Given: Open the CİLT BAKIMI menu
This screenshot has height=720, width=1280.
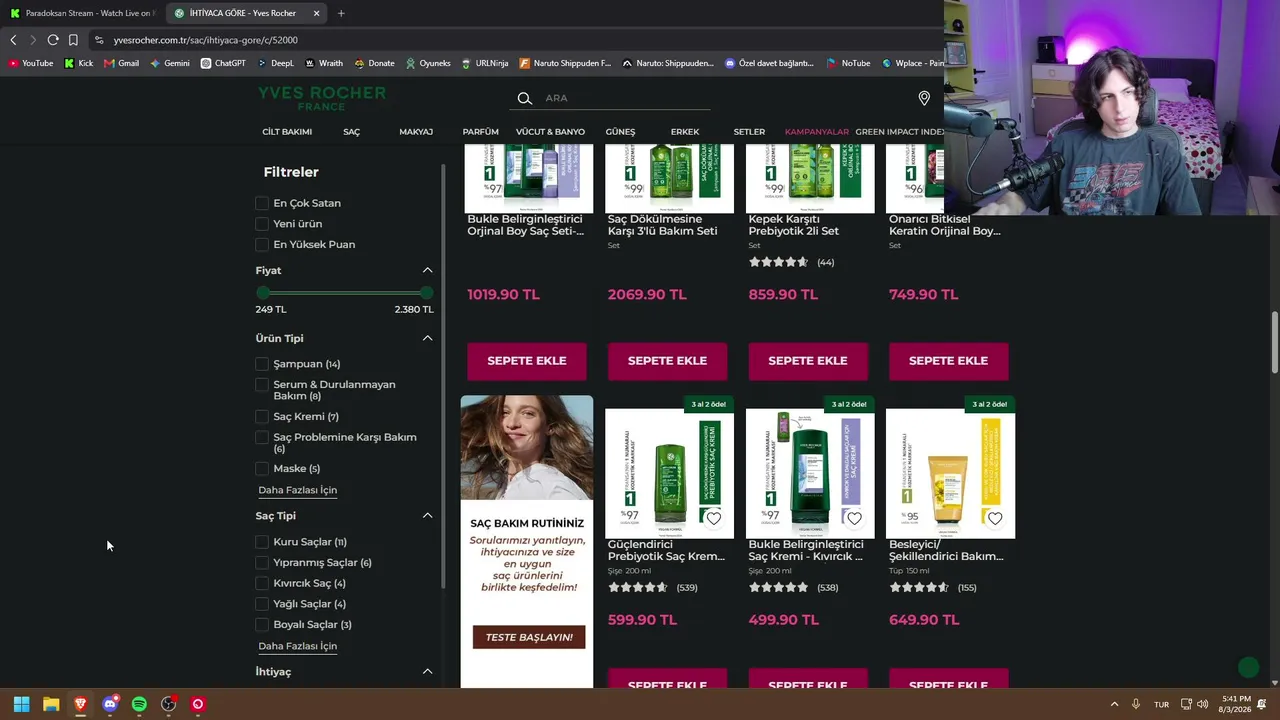Looking at the screenshot, I should point(287,132).
